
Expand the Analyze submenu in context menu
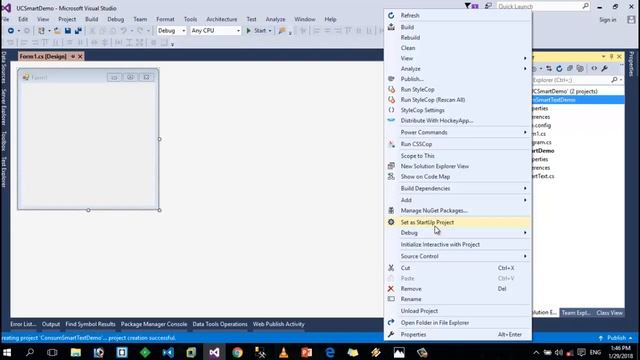click(458, 69)
